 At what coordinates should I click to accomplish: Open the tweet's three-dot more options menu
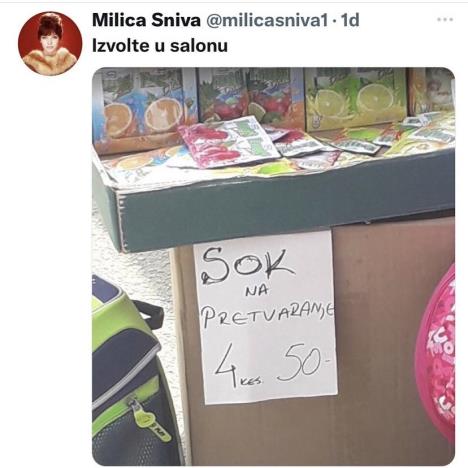tap(445, 20)
